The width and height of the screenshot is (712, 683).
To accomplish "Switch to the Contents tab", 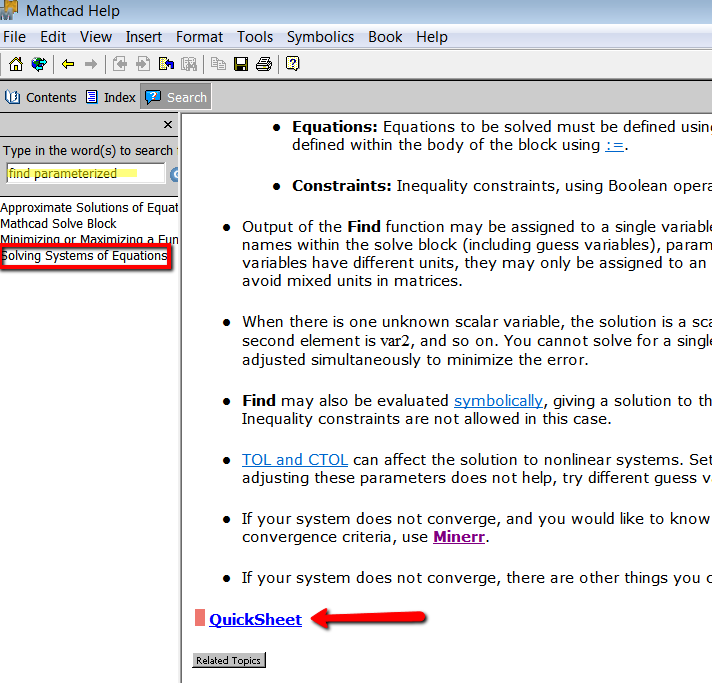I will click(x=40, y=97).
